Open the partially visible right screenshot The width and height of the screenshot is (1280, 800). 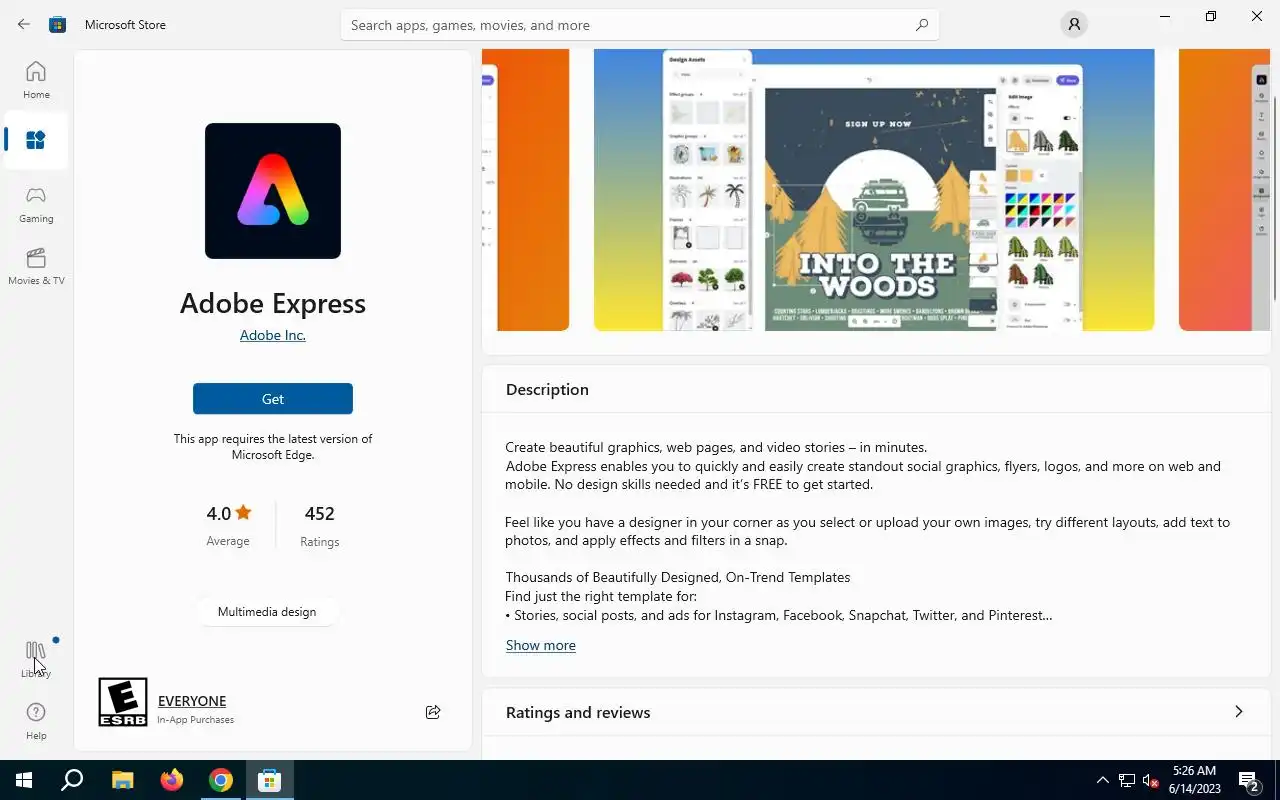pyautogui.click(x=1224, y=190)
